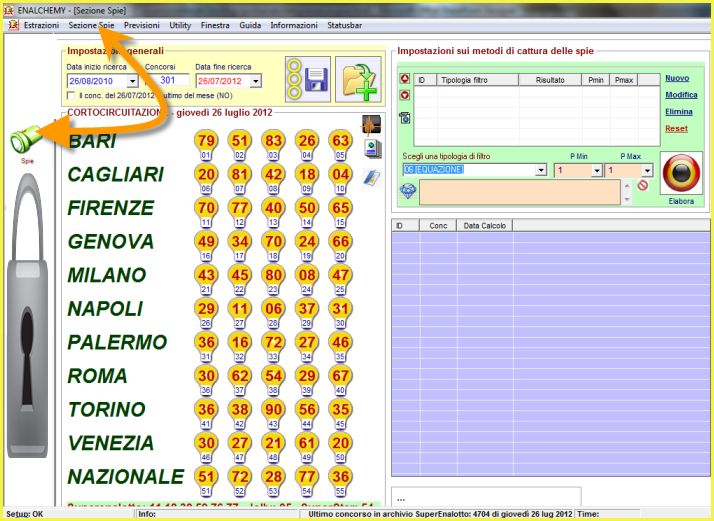Open the Guida menu
This screenshot has height=521, width=714.
pos(250,26)
